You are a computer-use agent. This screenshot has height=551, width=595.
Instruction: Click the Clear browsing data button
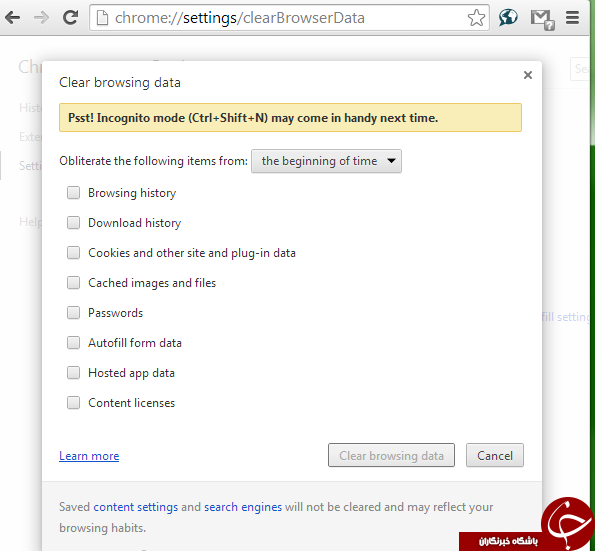[391, 455]
